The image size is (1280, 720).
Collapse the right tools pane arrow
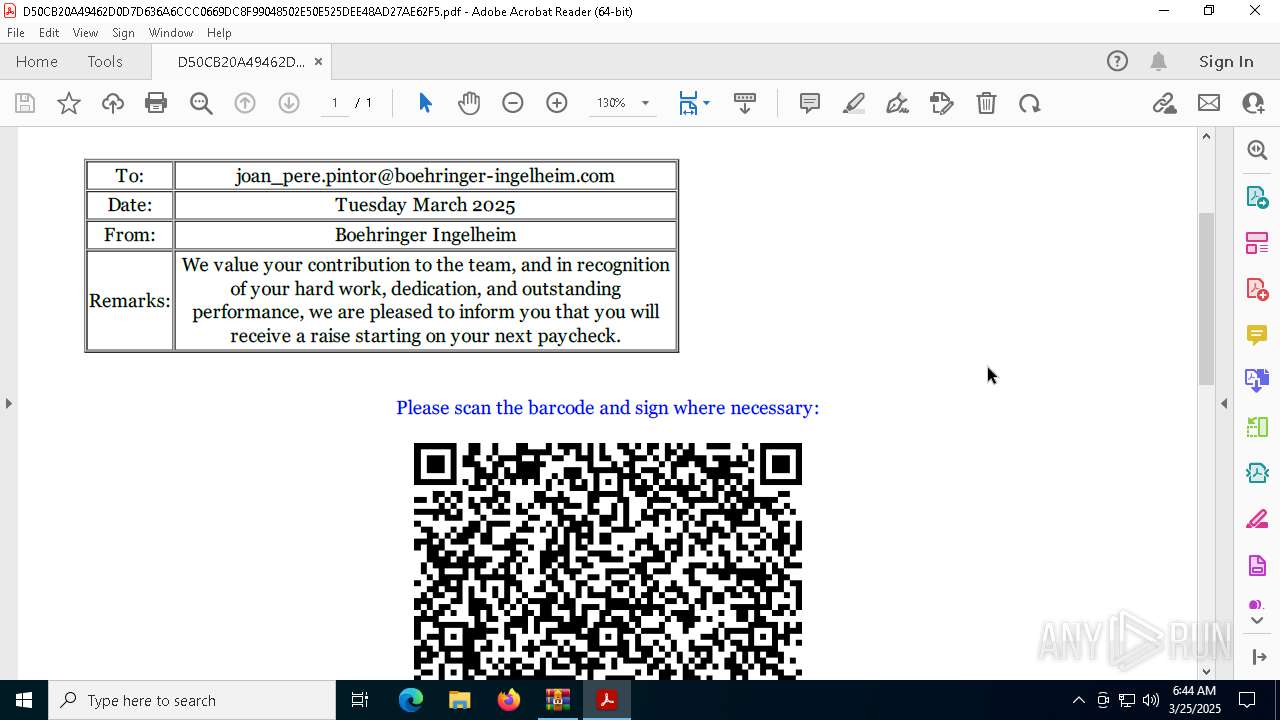pos(1224,403)
